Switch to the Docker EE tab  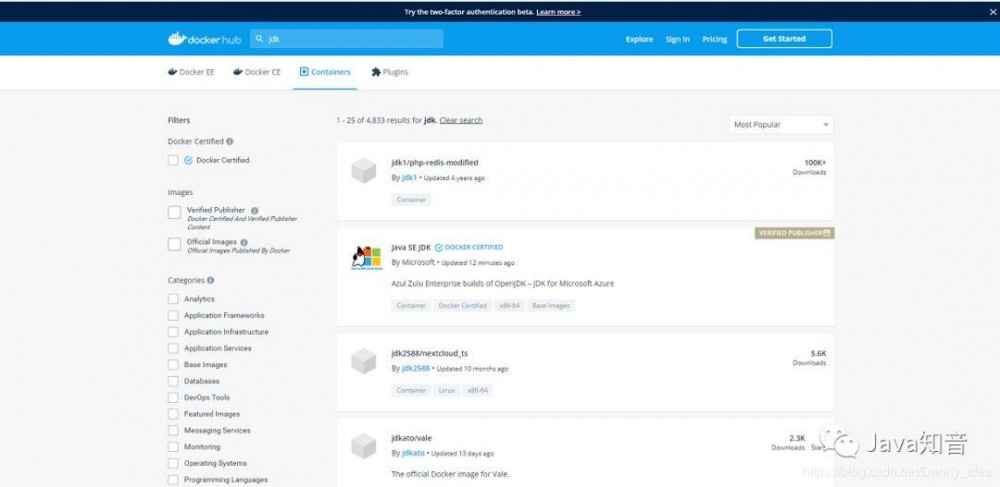pos(191,72)
